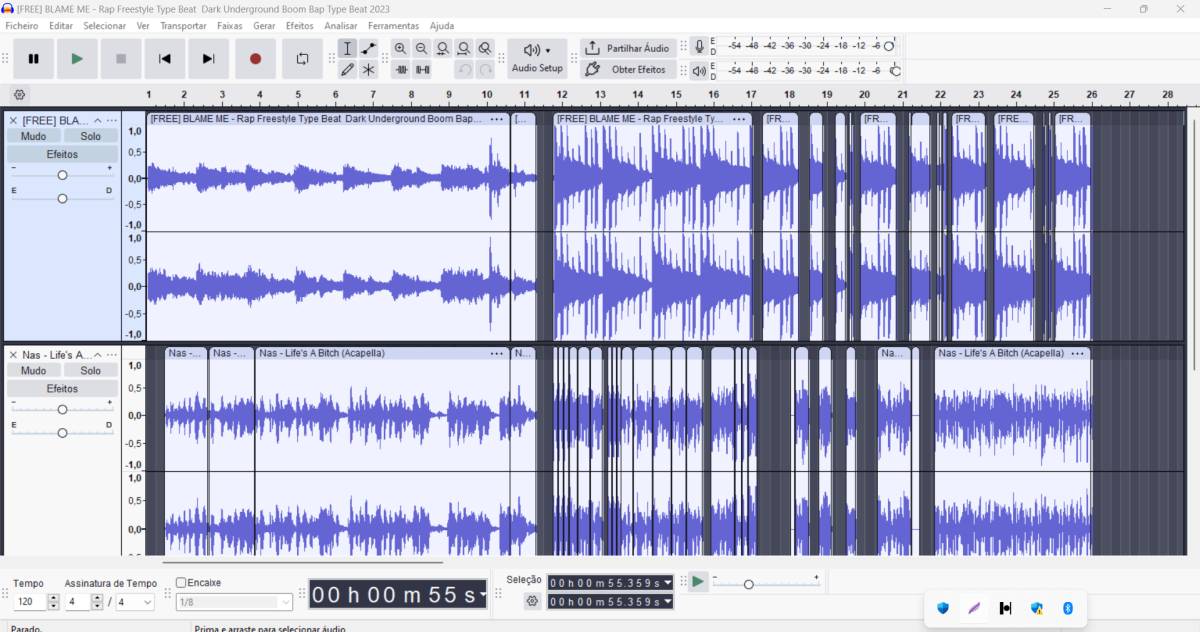
Task: Select the Multi-tool asterisk icon
Action: 369,70
